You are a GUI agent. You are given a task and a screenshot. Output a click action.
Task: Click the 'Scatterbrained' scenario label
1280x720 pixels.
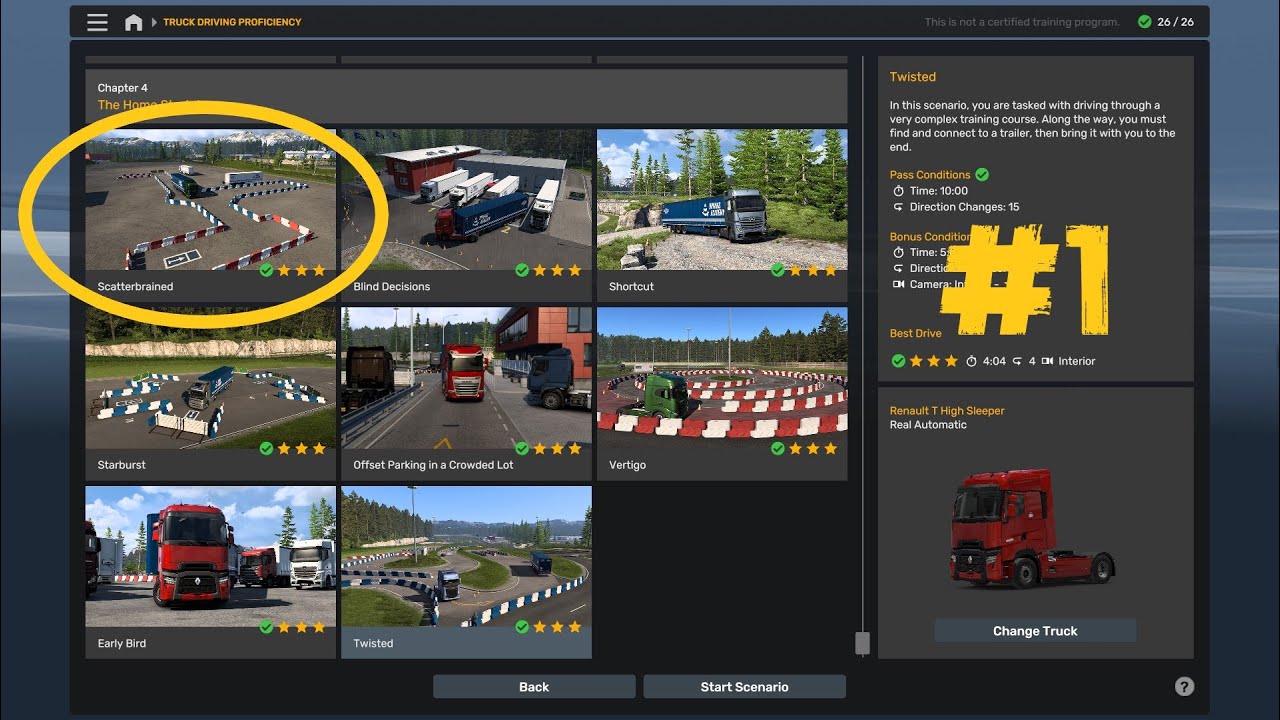point(135,287)
